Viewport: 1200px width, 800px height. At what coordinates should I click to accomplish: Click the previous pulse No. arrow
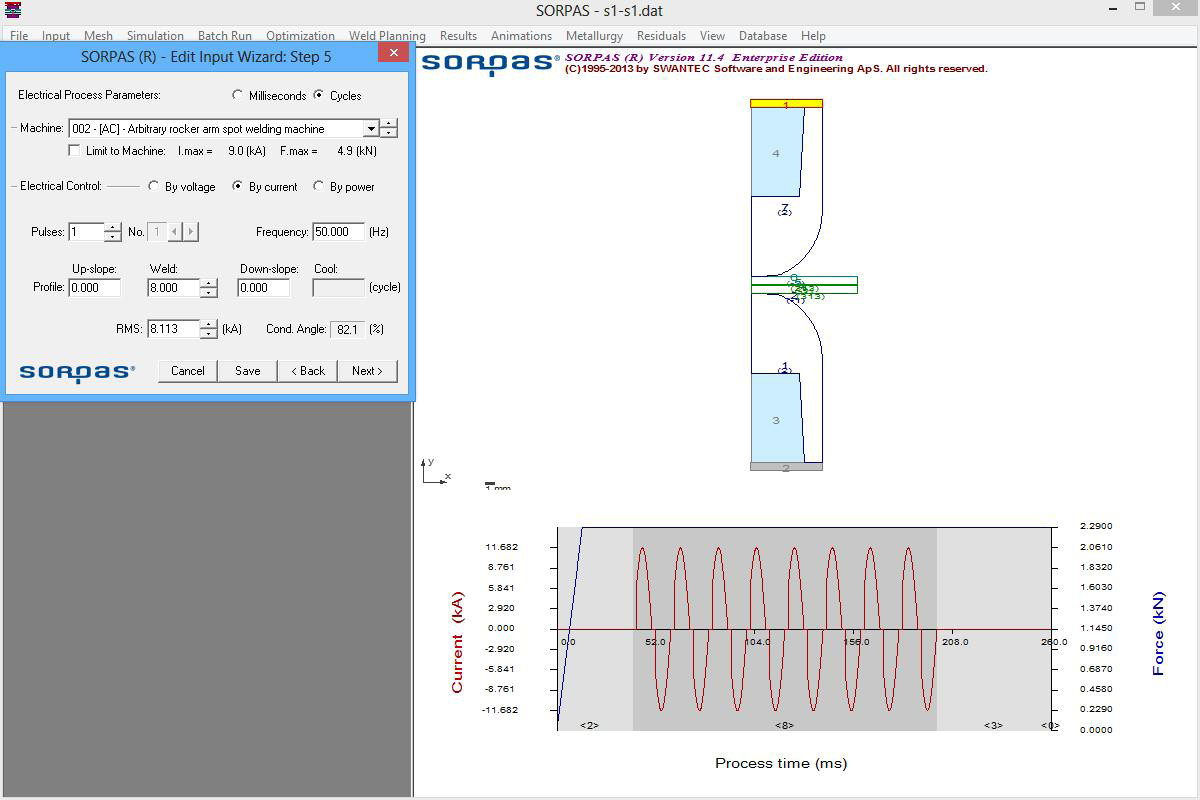tap(174, 232)
